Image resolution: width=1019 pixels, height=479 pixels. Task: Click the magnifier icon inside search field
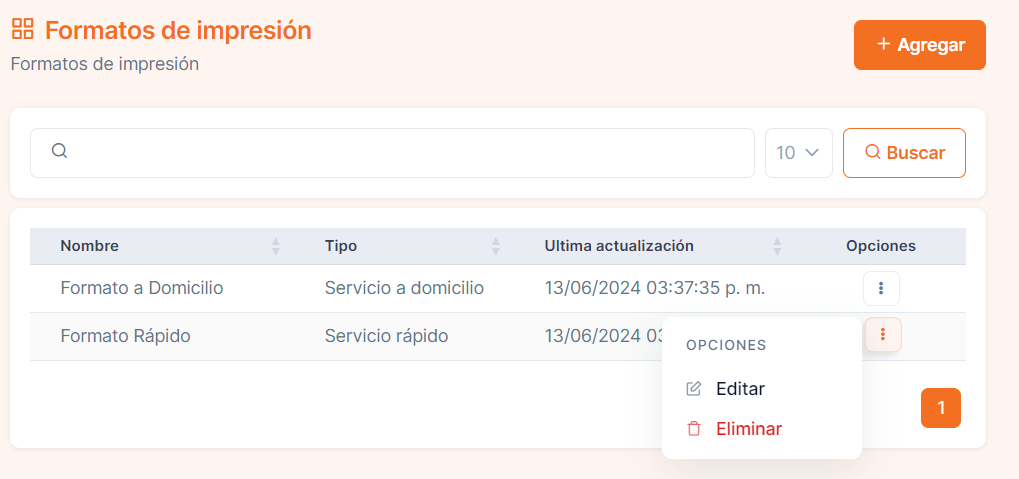pyautogui.click(x=59, y=151)
